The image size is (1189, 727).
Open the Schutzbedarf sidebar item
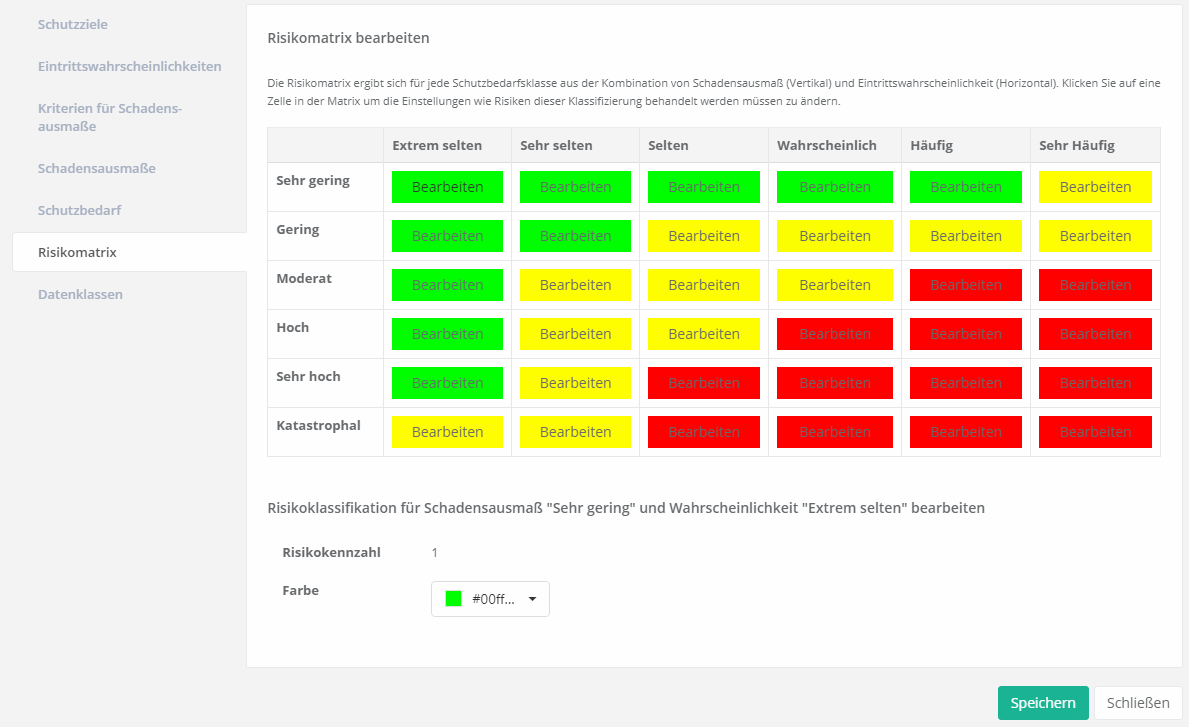tap(79, 210)
